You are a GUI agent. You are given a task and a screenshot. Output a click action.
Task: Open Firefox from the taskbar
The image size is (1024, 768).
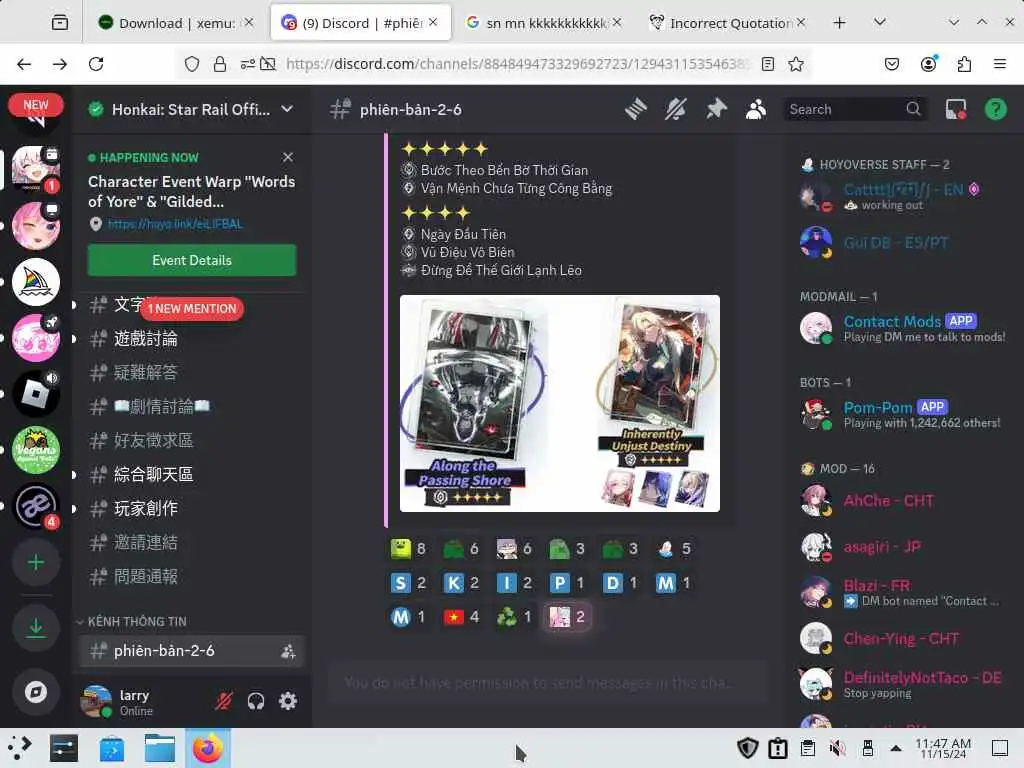[208, 748]
